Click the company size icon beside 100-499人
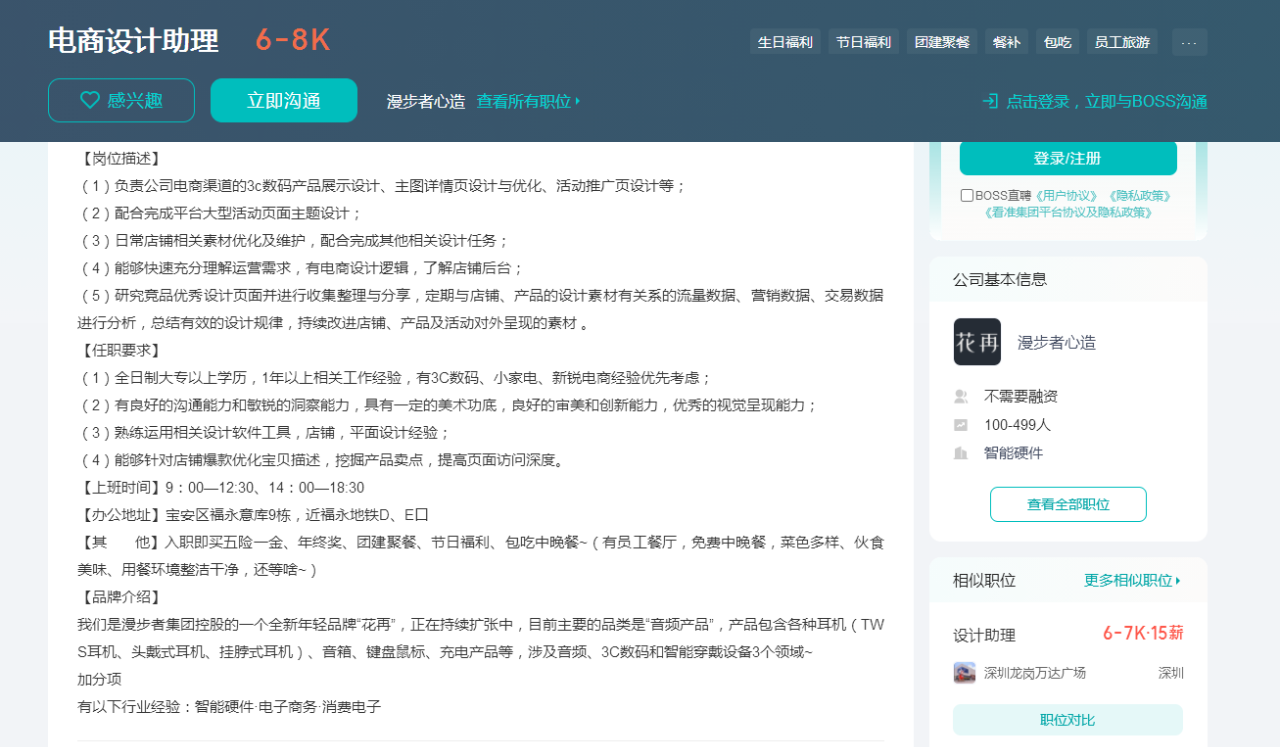This screenshot has height=747, width=1280. (x=961, y=425)
